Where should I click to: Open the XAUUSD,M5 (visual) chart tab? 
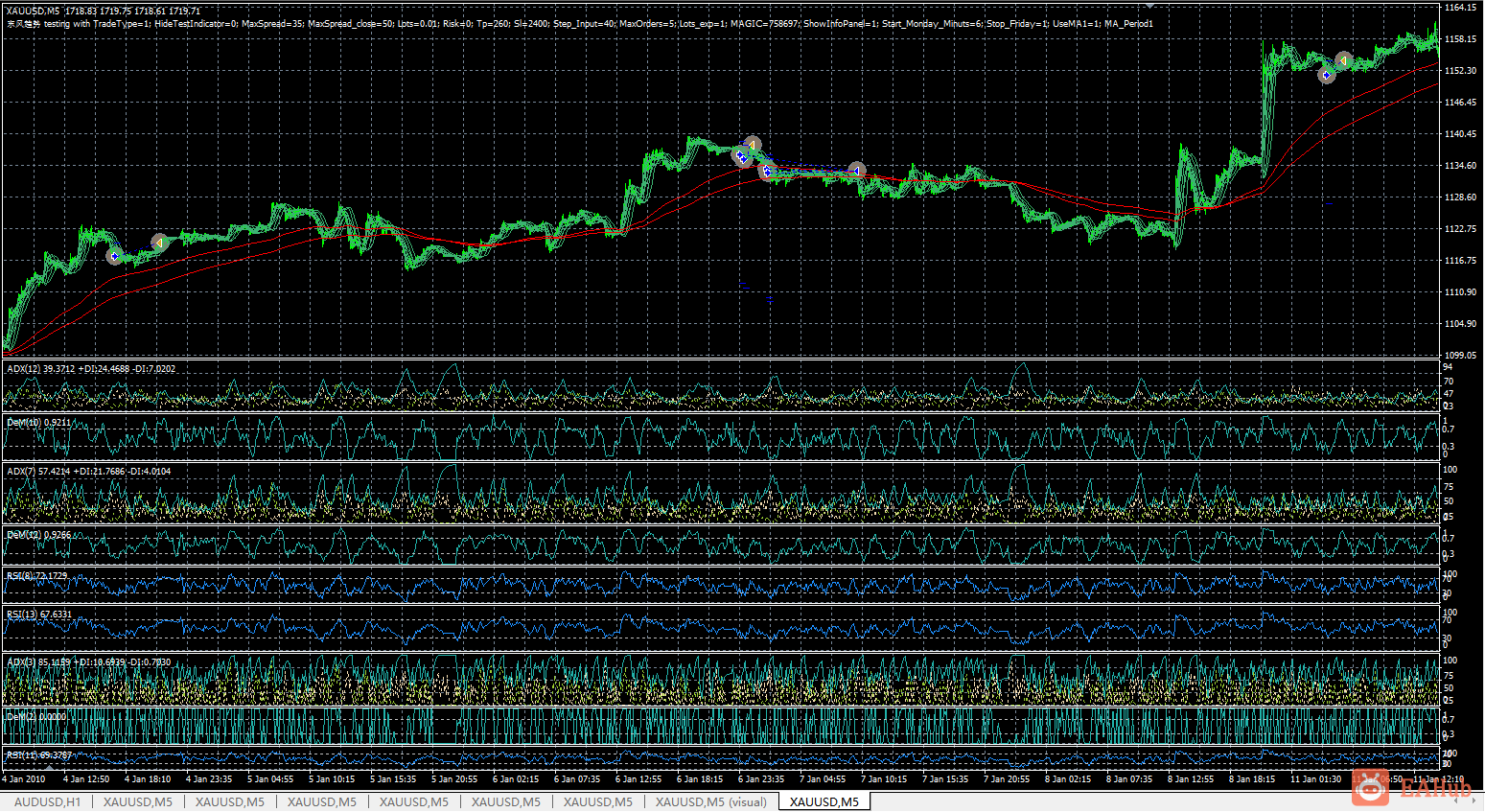[711, 801]
